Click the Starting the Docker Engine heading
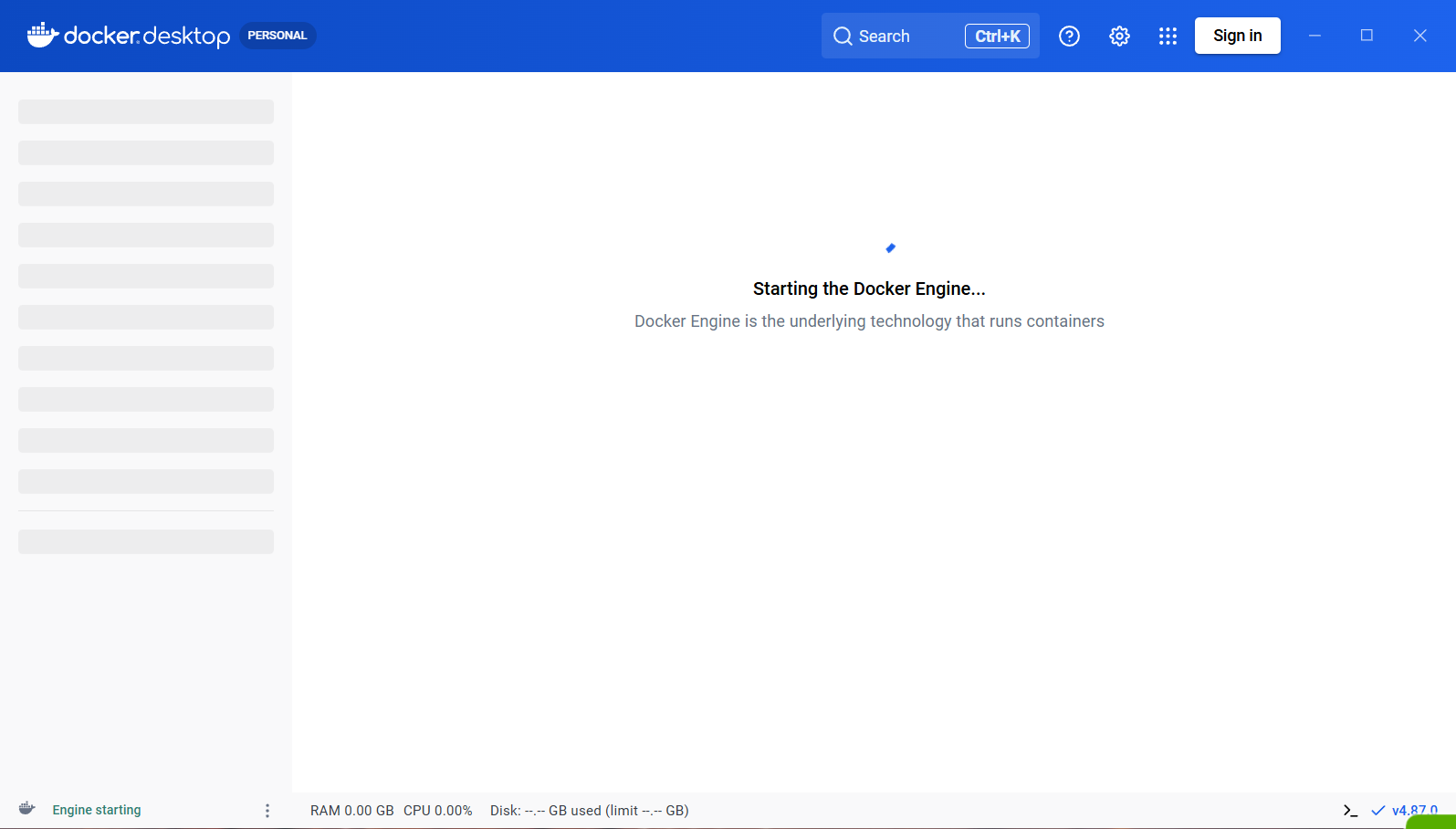Screen dimensions: 1456x829 [x=869, y=289]
